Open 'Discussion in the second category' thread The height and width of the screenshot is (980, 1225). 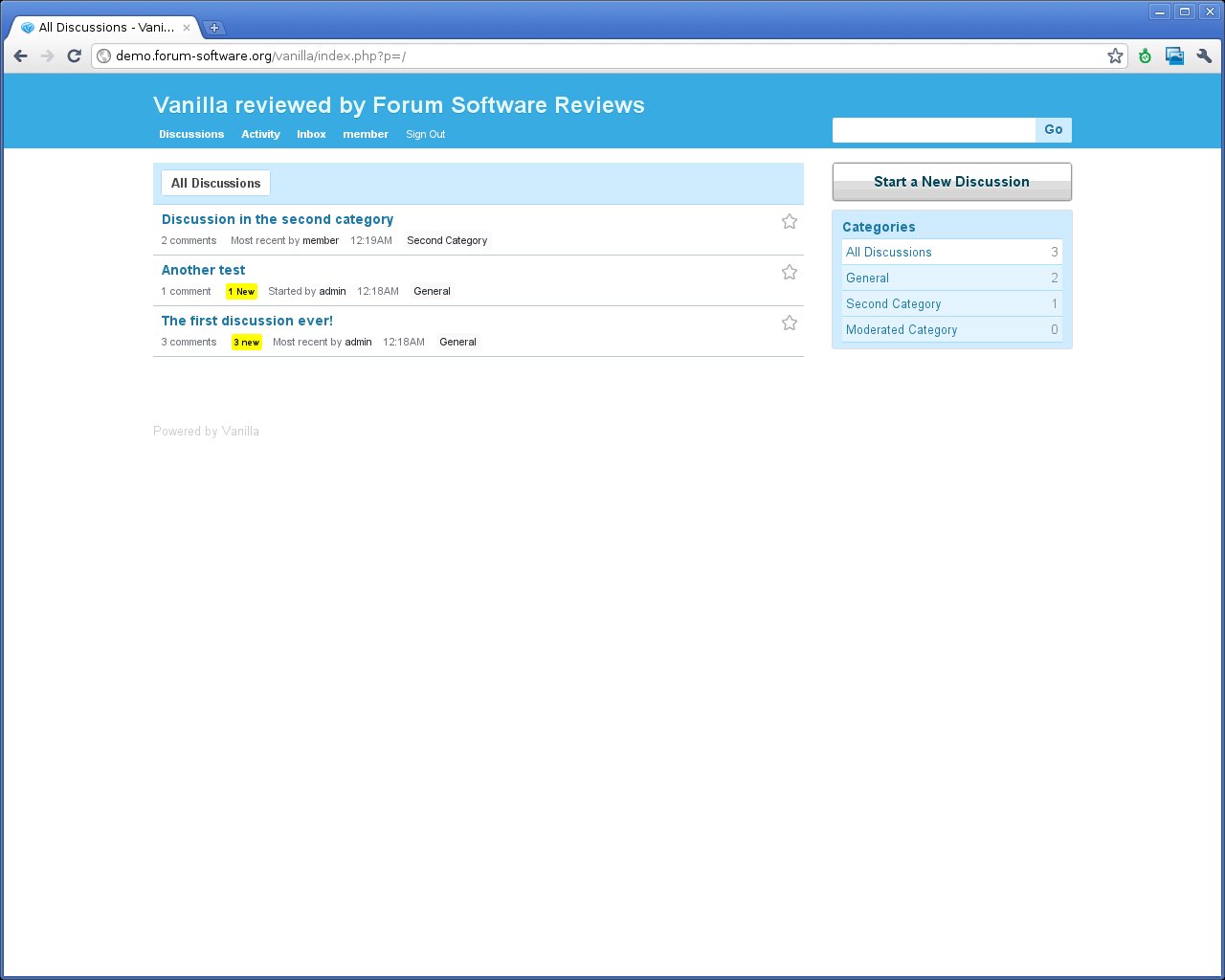(278, 219)
